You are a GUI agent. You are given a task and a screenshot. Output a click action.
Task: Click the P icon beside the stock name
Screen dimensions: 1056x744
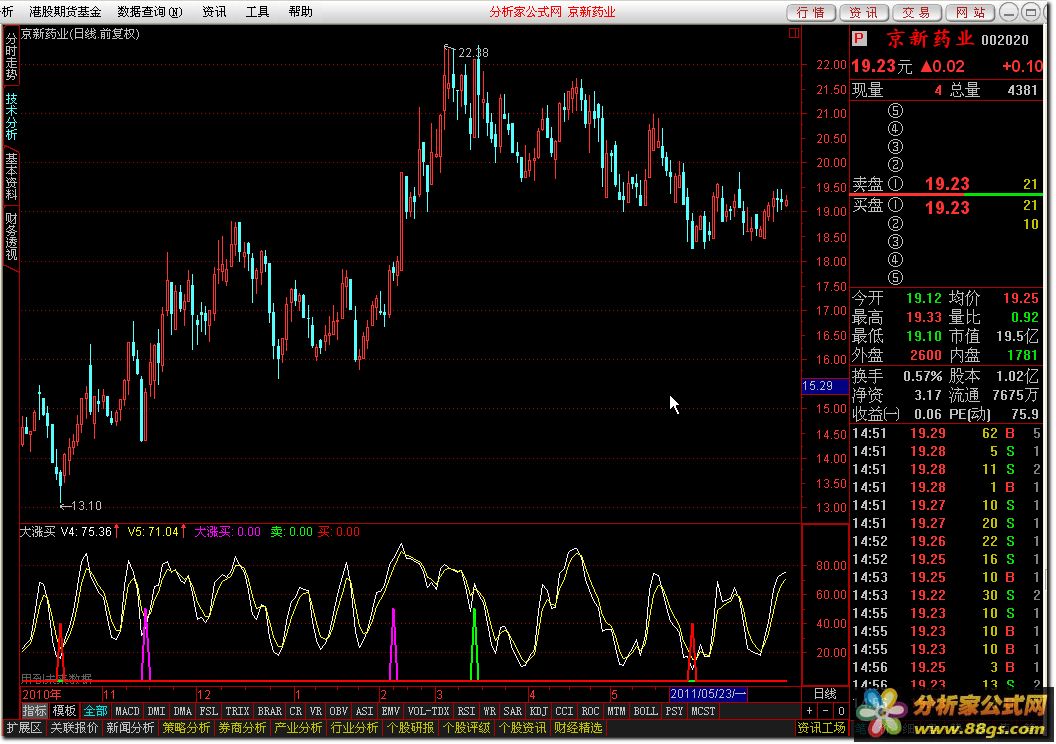click(x=859, y=39)
